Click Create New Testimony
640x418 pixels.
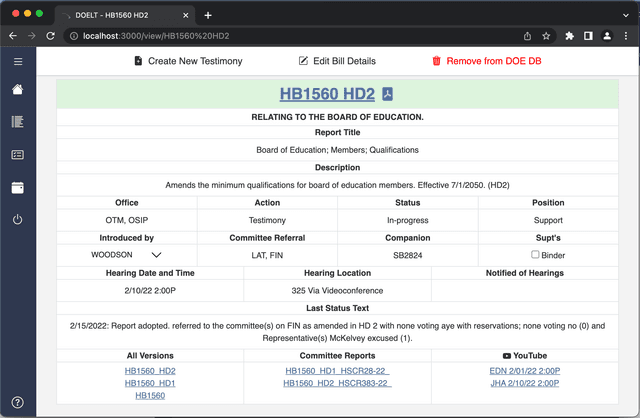click(x=188, y=61)
